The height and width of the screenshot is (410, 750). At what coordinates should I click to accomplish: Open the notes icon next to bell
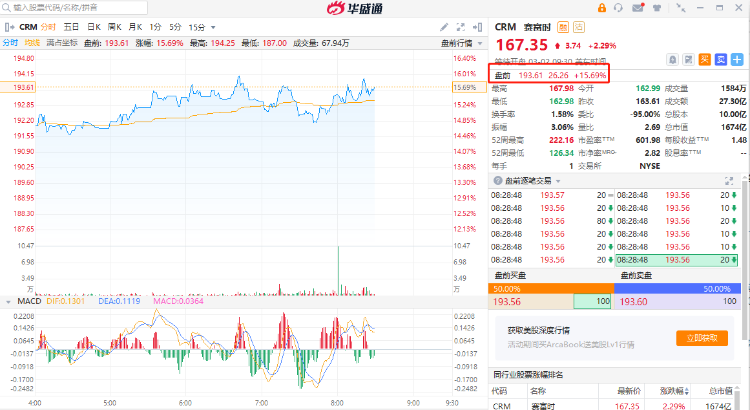point(688,59)
